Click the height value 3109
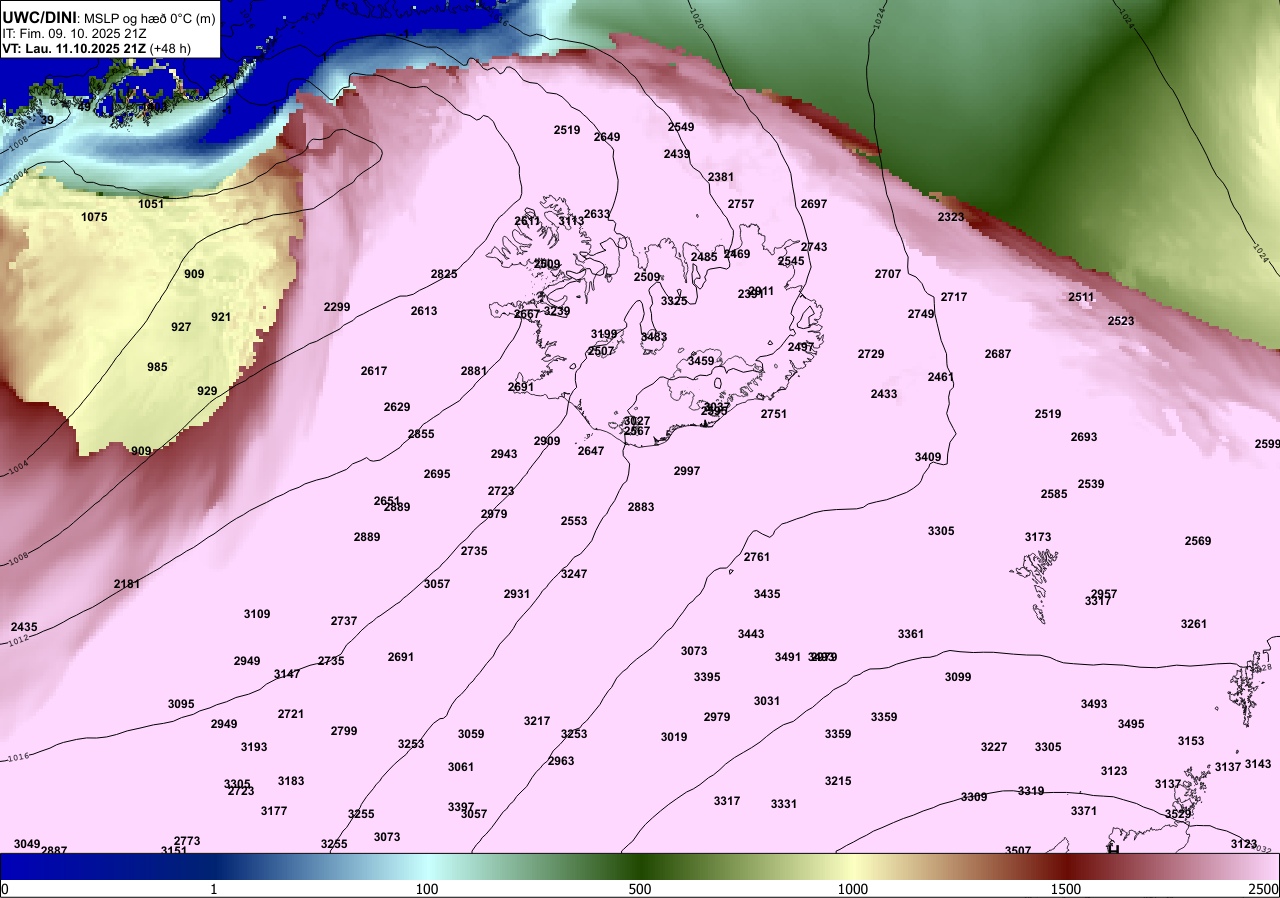Screen dimensions: 1280x898 tap(257, 614)
